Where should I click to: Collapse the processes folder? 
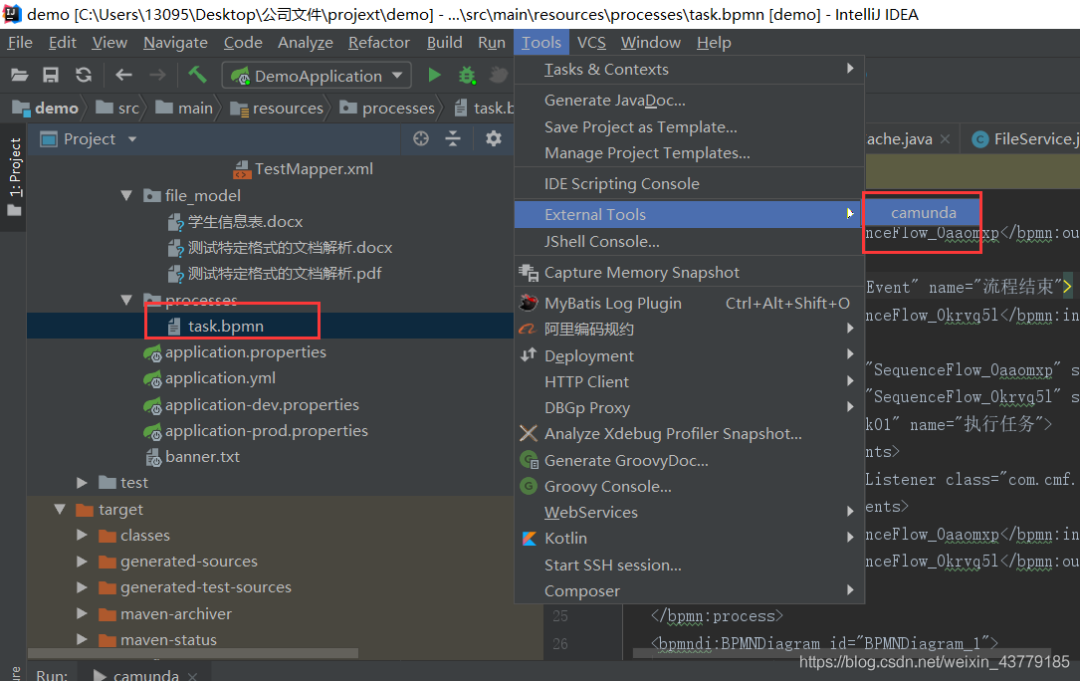[x=127, y=300]
